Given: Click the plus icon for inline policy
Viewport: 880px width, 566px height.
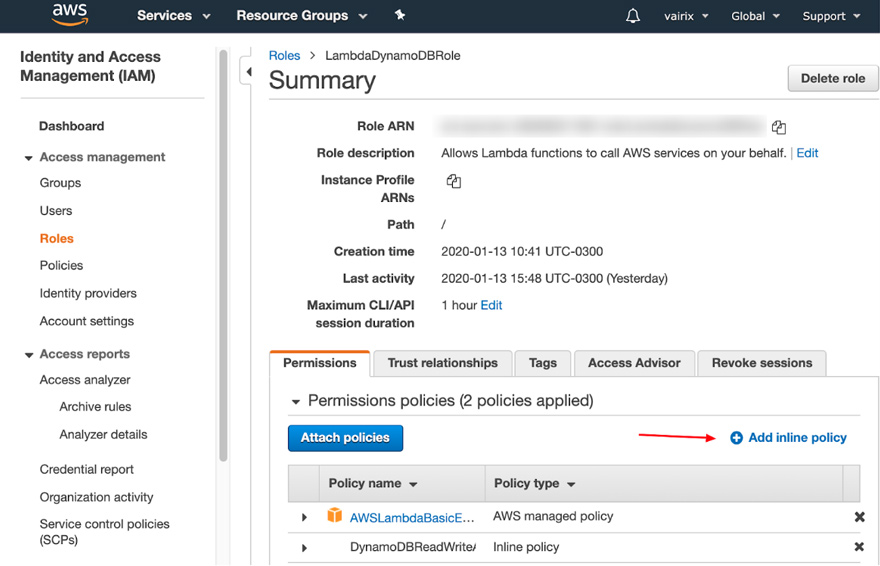Looking at the screenshot, I should pos(736,438).
